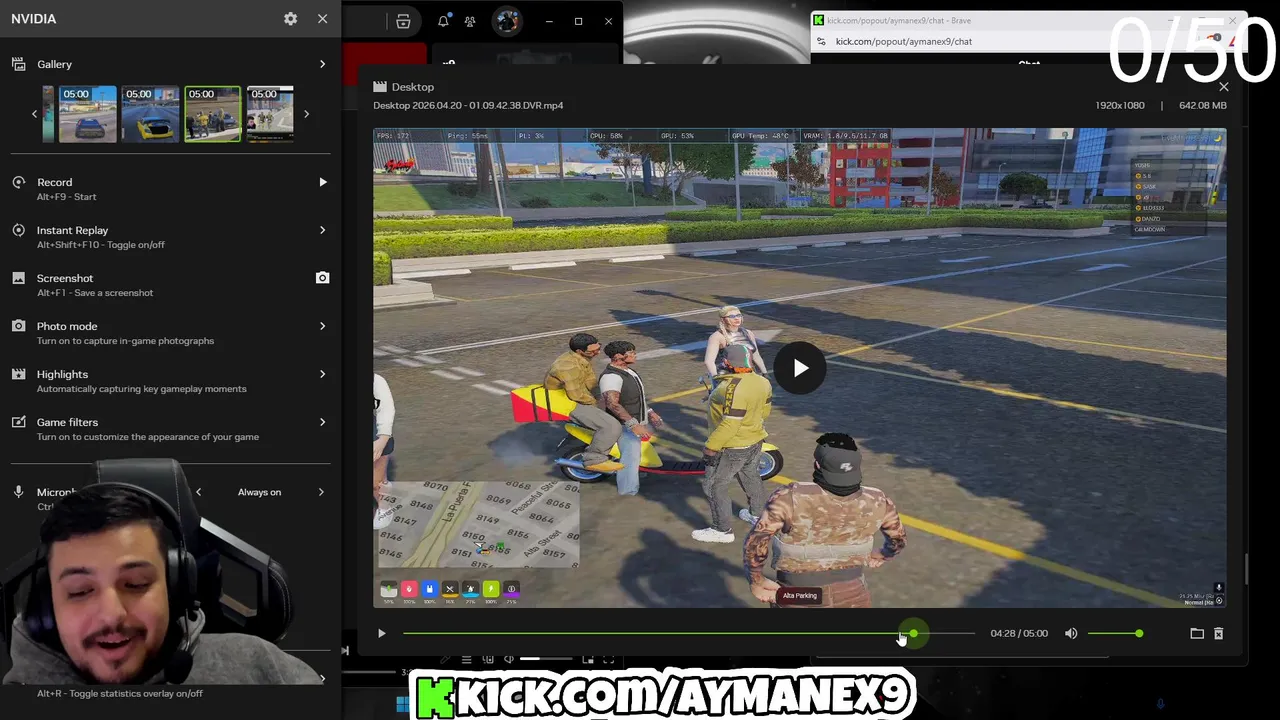Screen dimensions: 1280x720
Task: Expand the Gallery section chevron
Action: [322, 64]
